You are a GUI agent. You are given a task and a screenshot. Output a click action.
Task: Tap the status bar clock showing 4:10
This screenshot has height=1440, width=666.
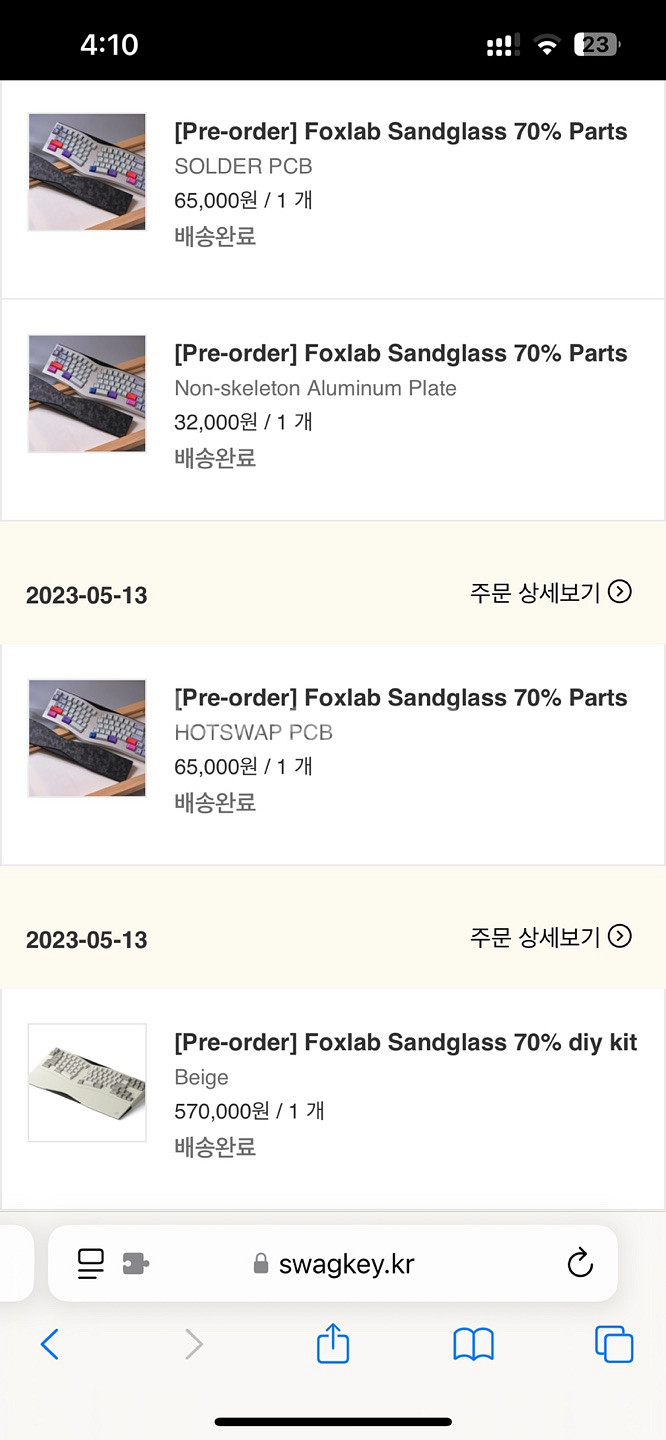coord(109,45)
